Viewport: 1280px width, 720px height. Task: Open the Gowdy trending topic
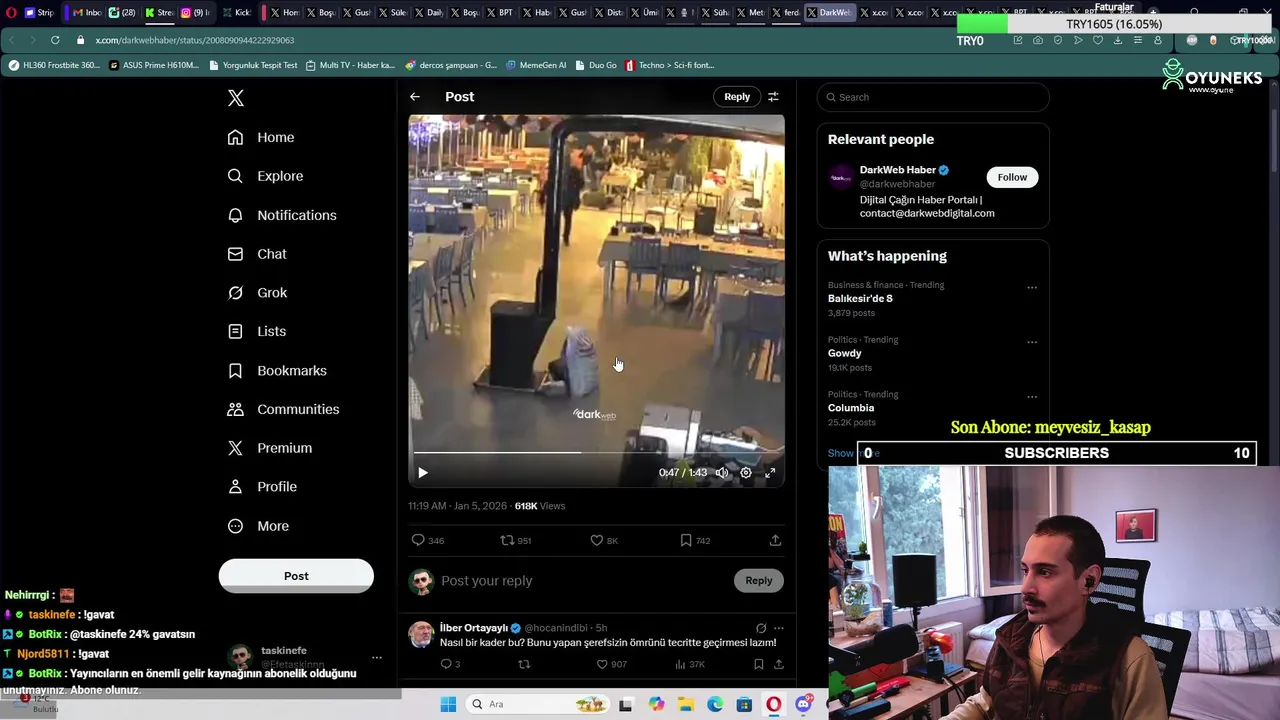coord(844,353)
